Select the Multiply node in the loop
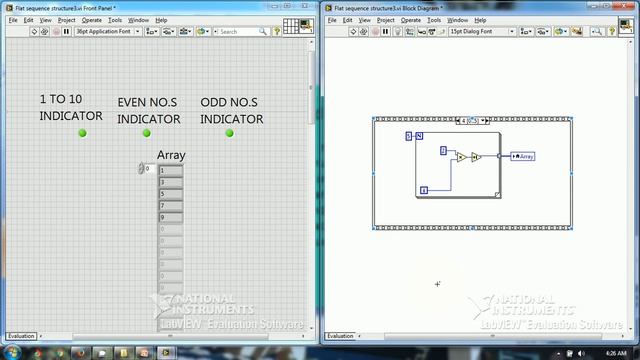Image resolution: width=640 pixels, height=360 pixels. click(x=461, y=157)
